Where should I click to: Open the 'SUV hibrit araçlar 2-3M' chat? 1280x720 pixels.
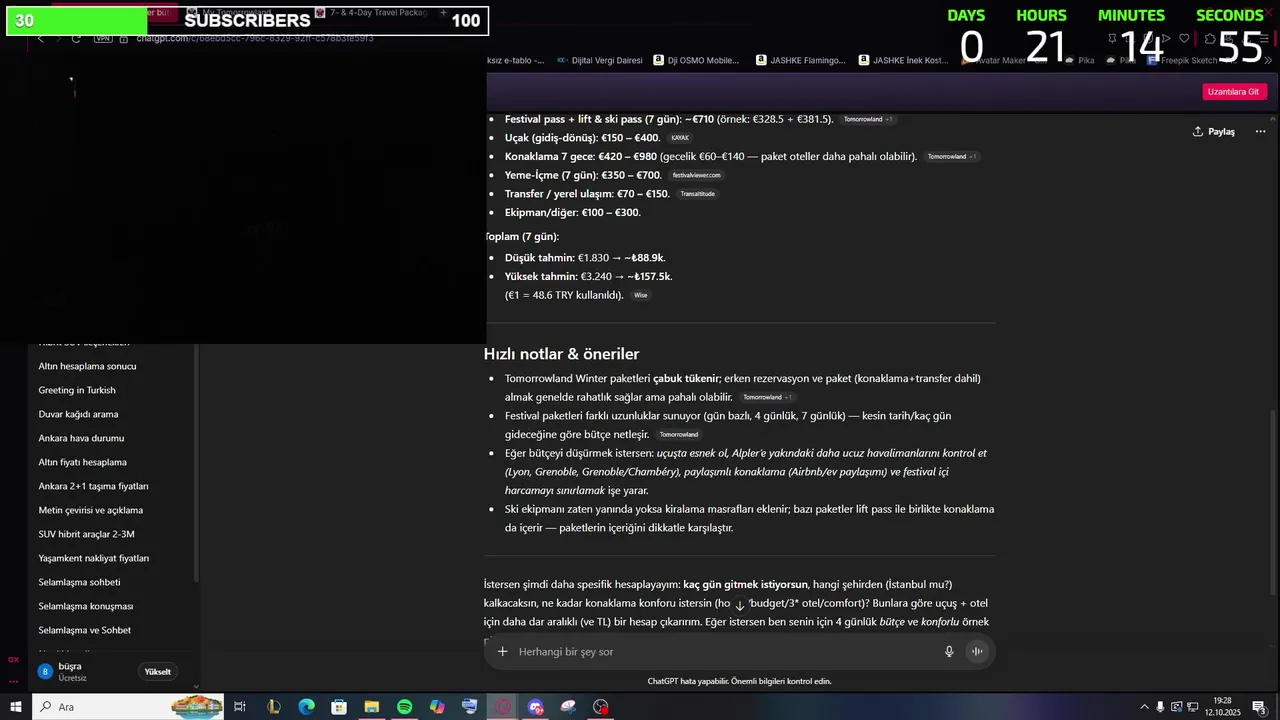pos(86,534)
